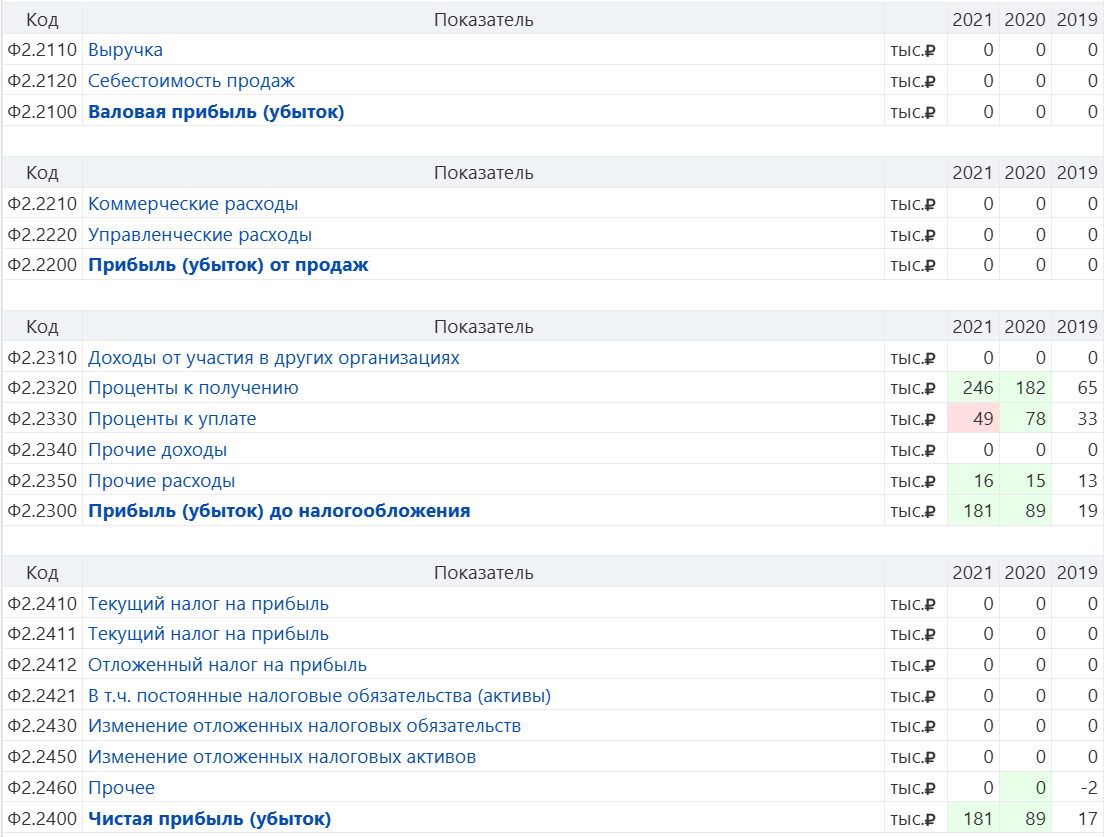Click Изменение отложенных налоговых обязательств link
This screenshot has height=837, width=1105.
click(304, 726)
